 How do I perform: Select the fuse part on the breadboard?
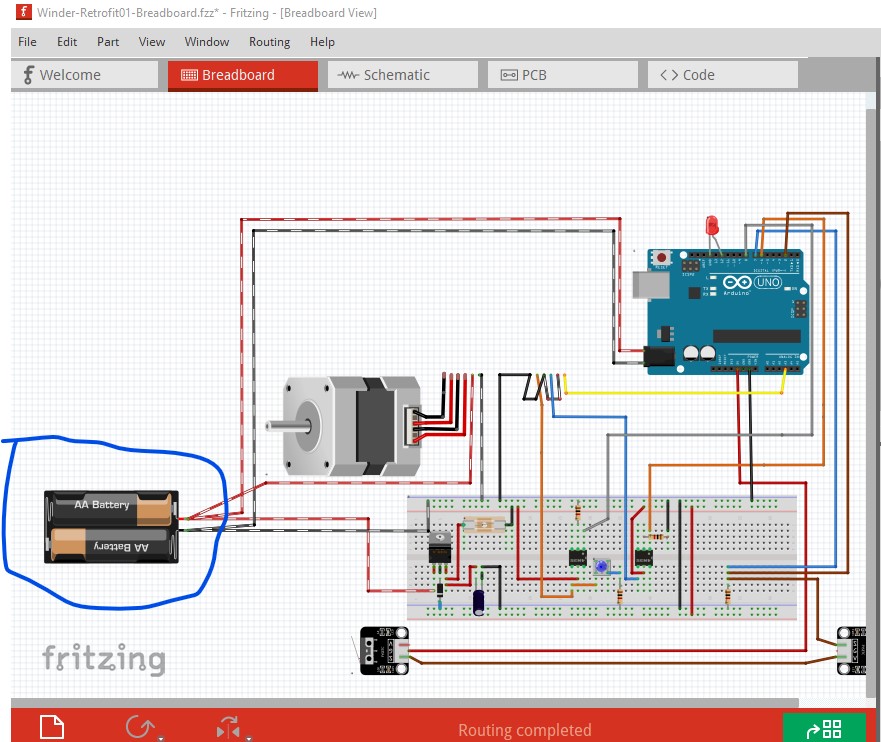pyautogui.click(x=484, y=525)
